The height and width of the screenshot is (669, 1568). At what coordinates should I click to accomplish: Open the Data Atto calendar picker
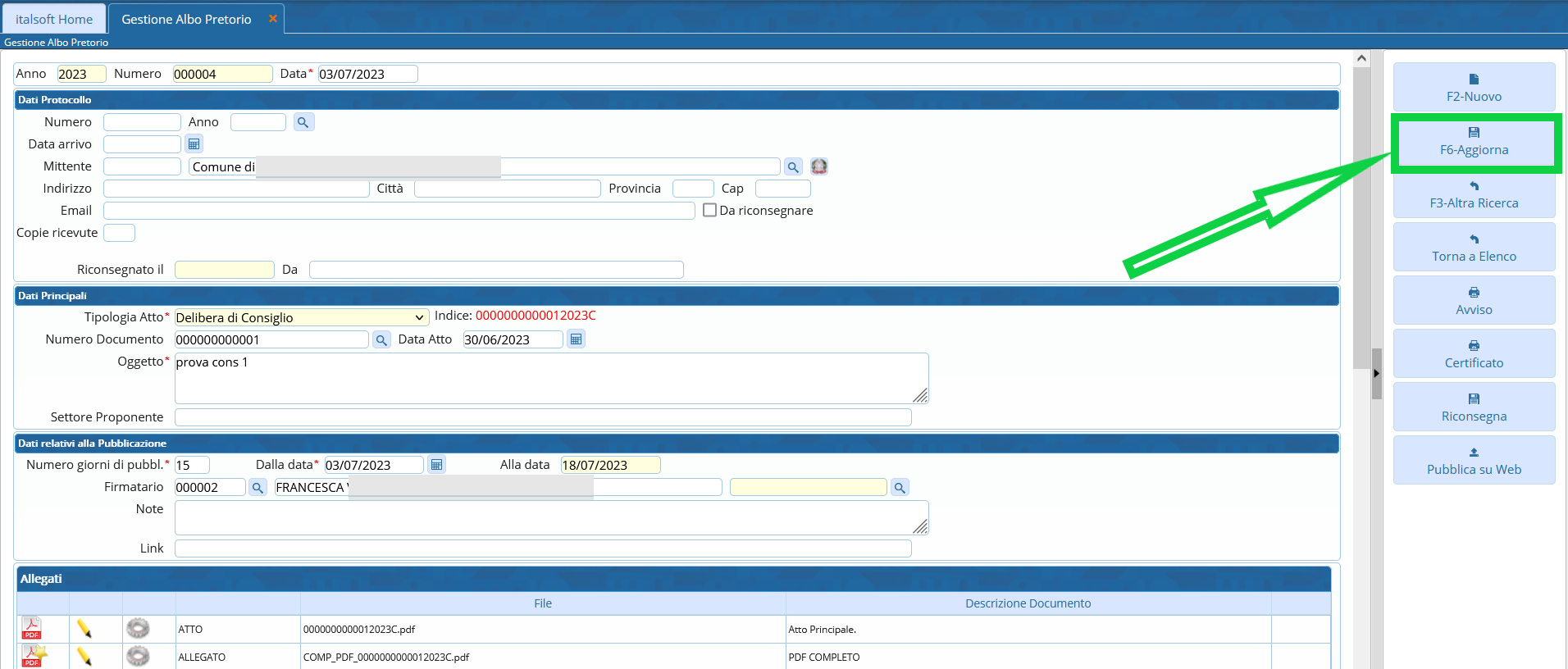point(577,339)
